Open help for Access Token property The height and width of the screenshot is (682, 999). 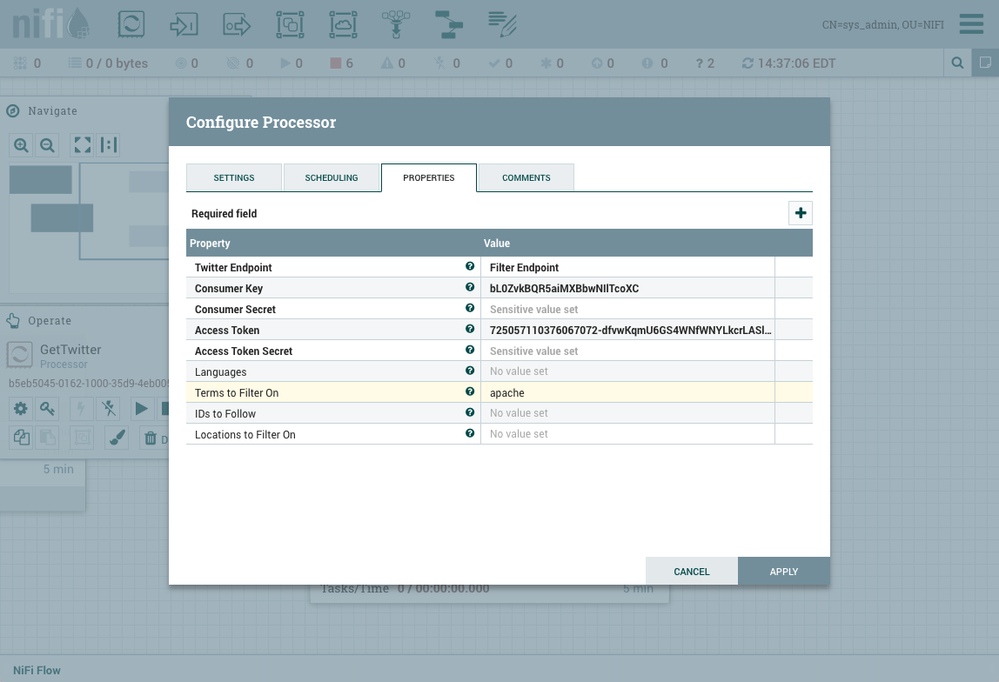click(x=470, y=330)
